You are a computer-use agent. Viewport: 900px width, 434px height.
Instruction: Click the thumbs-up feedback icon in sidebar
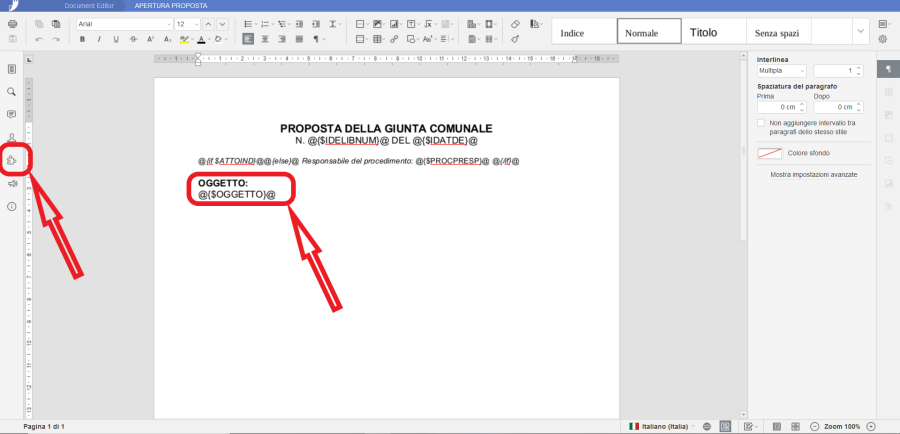13,160
